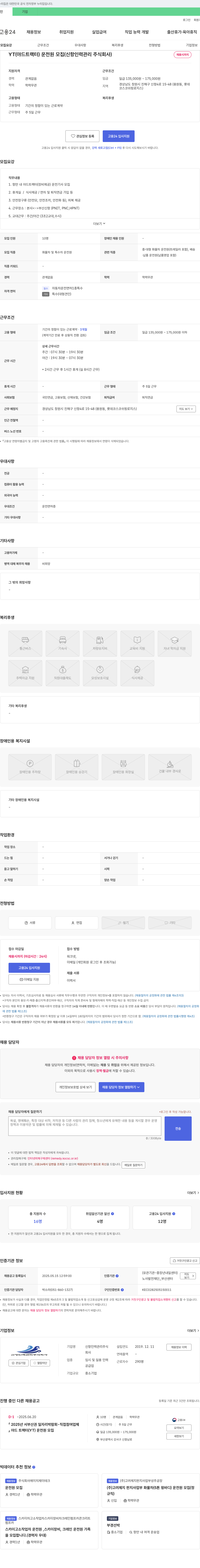Jump to 우대사항 section tab
This screenshot has width=200, height=1568.
(x=80, y=45)
